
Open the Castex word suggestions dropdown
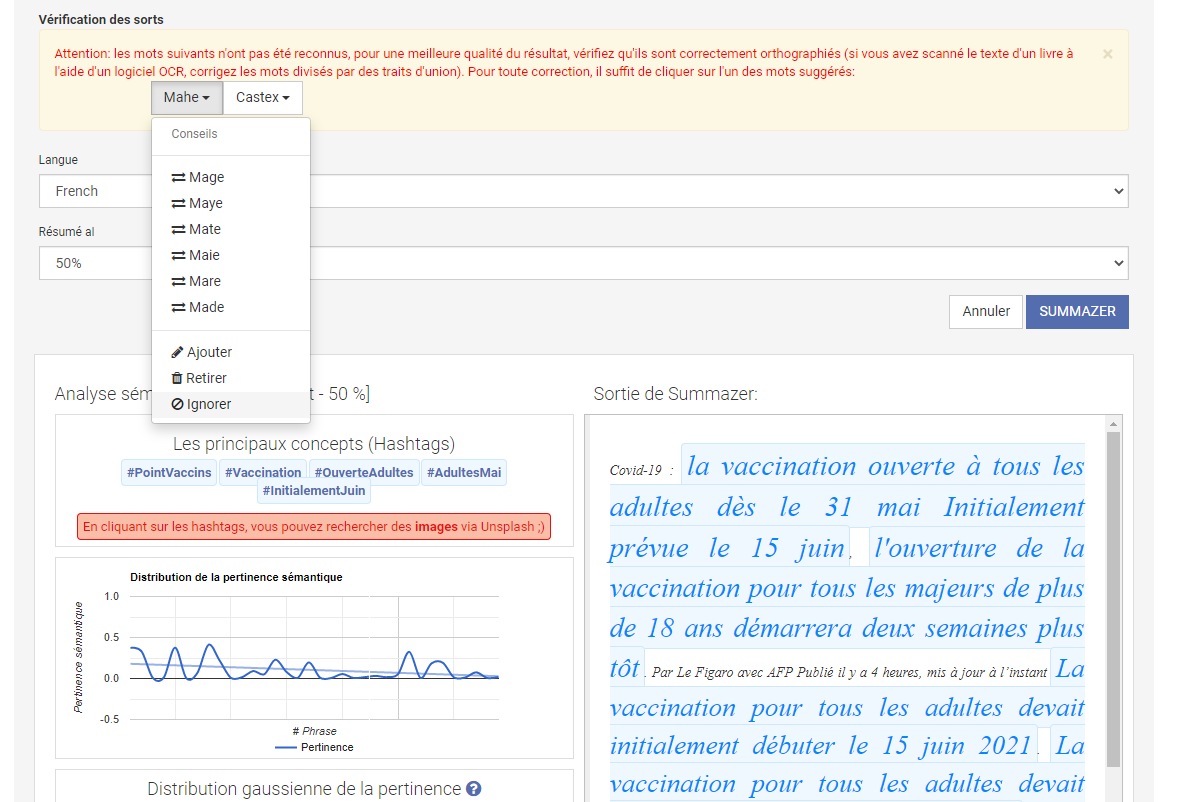tap(262, 98)
